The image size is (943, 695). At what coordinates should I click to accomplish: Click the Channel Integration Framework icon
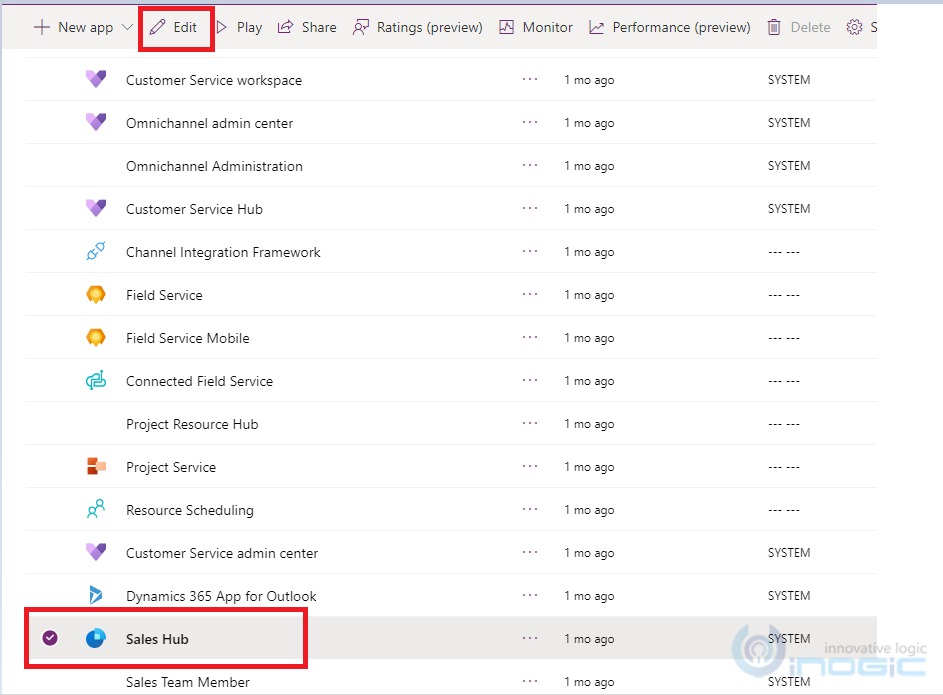[x=96, y=251]
